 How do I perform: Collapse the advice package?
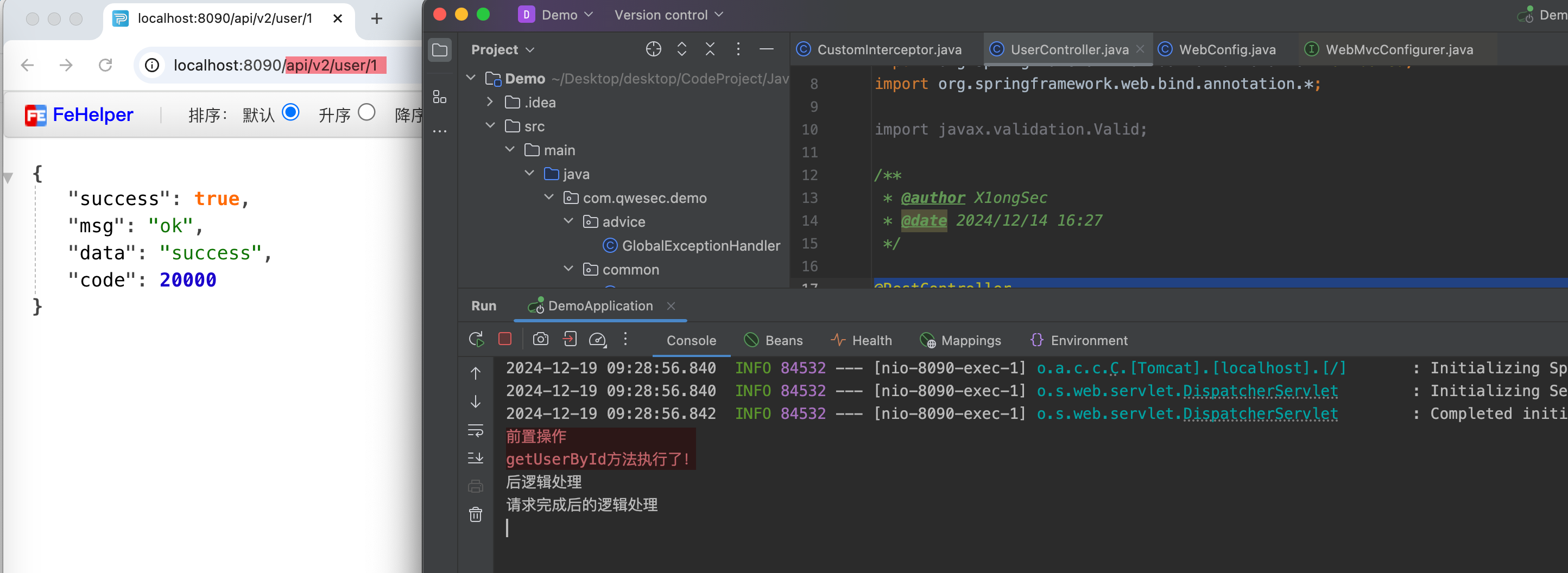[x=568, y=221]
